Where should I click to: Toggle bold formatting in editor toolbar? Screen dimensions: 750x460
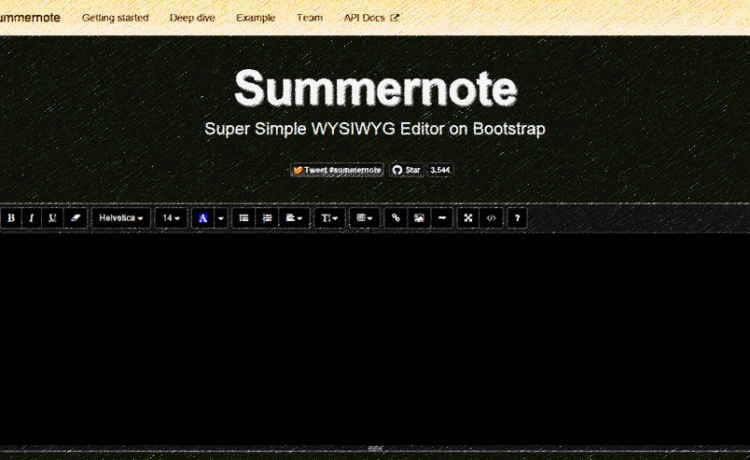(x=11, y=218)
